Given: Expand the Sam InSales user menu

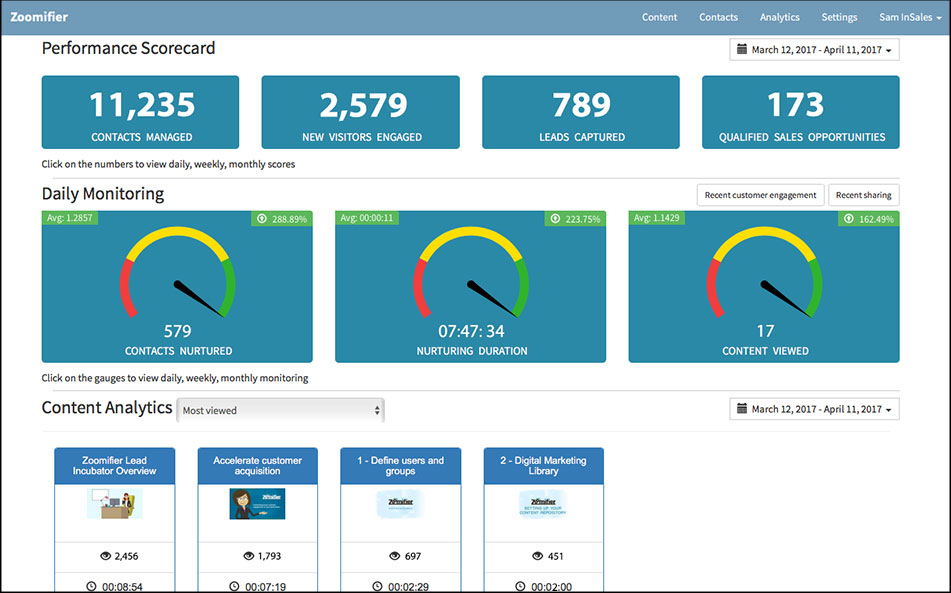Looking at the screenshot, I should tap(909, 17).
